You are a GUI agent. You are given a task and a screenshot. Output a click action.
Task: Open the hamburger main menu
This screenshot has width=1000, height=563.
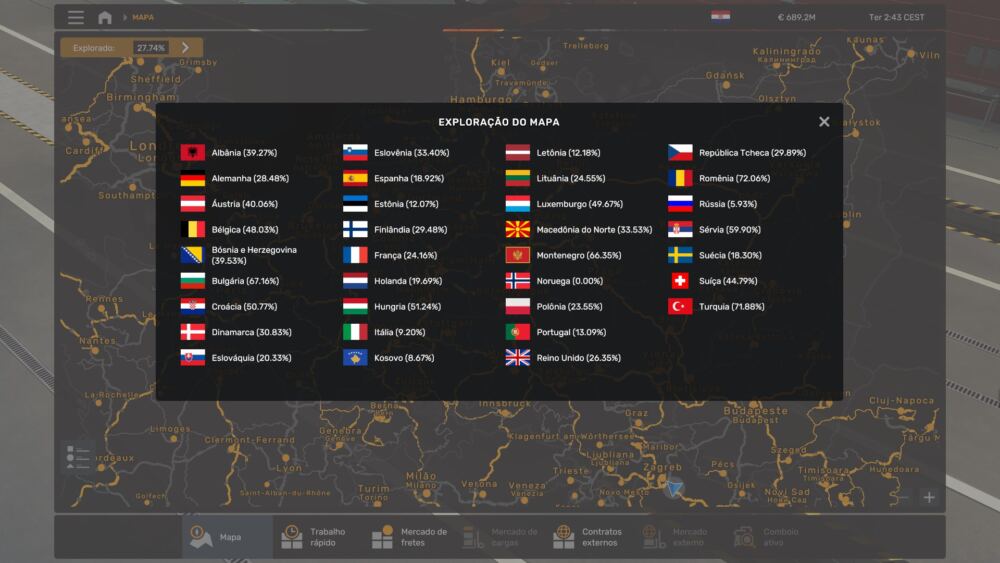point(76,17)
